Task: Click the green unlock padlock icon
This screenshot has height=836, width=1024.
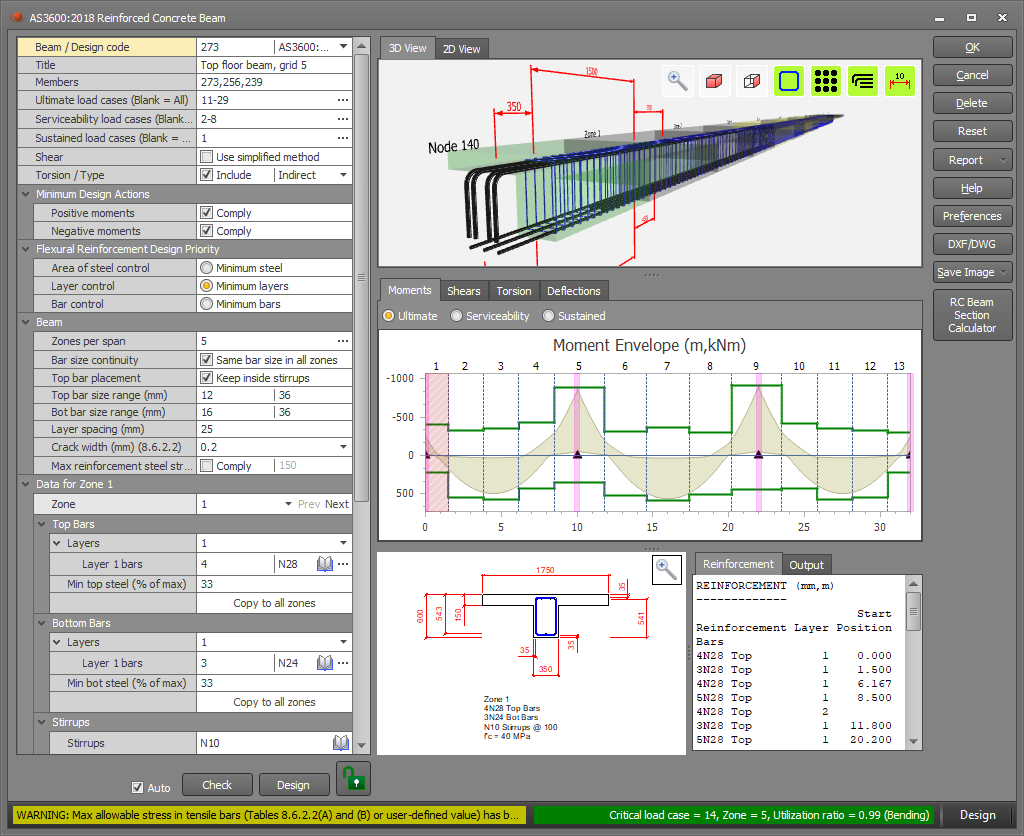Action: point(353,778)
